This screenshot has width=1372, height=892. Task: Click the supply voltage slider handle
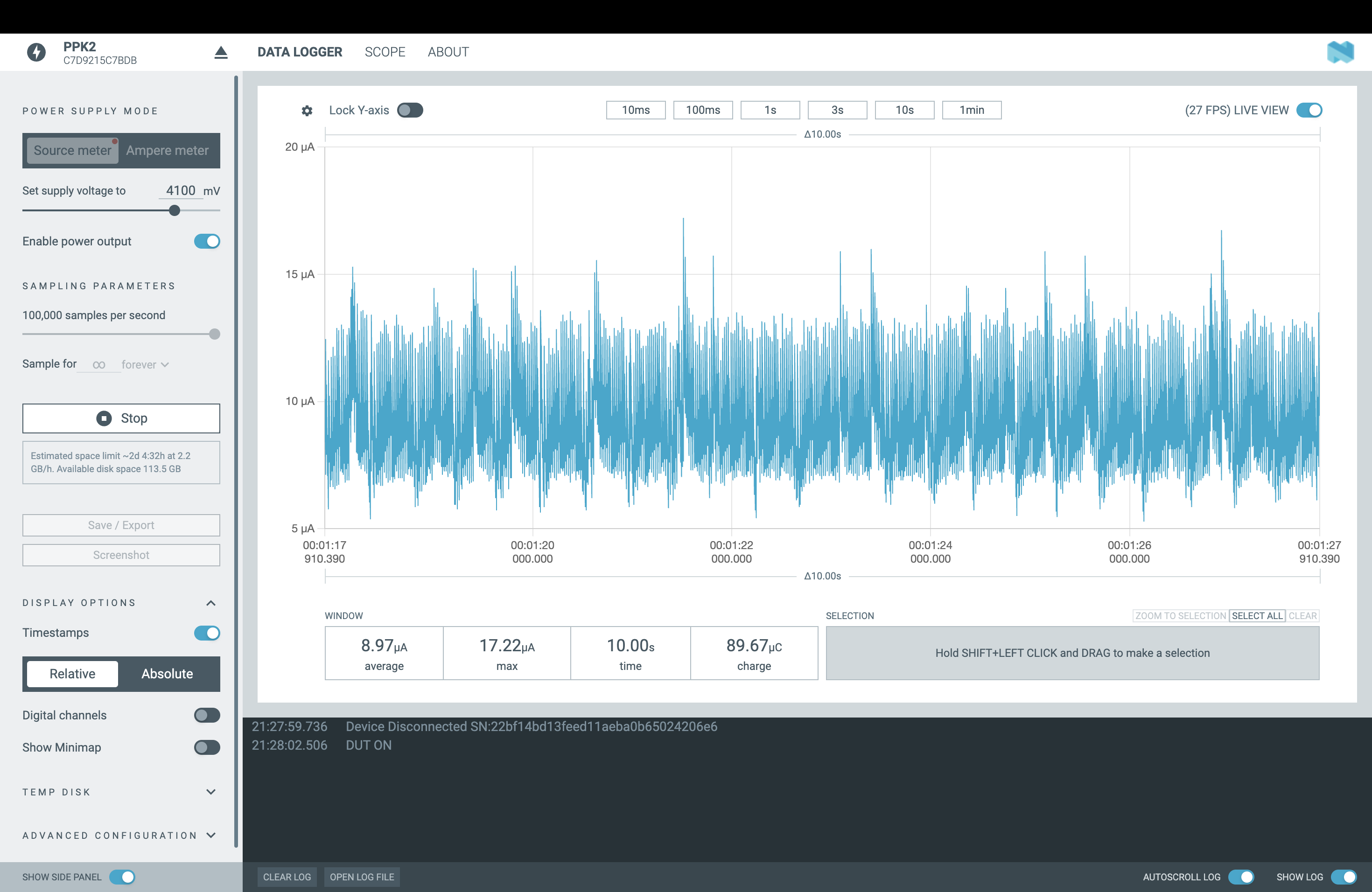[175, 211]
